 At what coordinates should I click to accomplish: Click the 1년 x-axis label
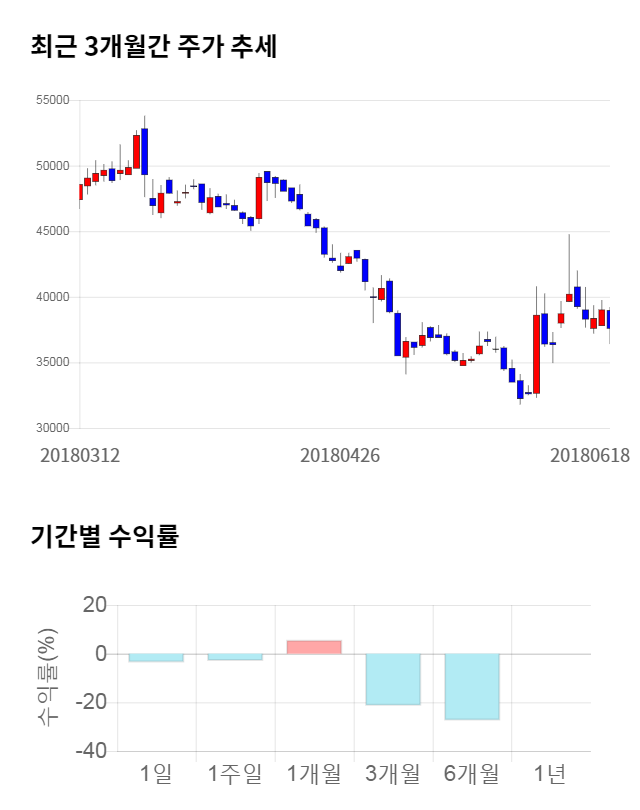coord(549,773)
